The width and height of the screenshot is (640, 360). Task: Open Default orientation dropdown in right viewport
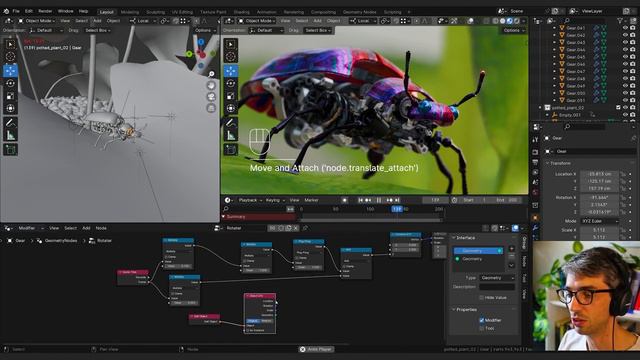tap(266, 30)
